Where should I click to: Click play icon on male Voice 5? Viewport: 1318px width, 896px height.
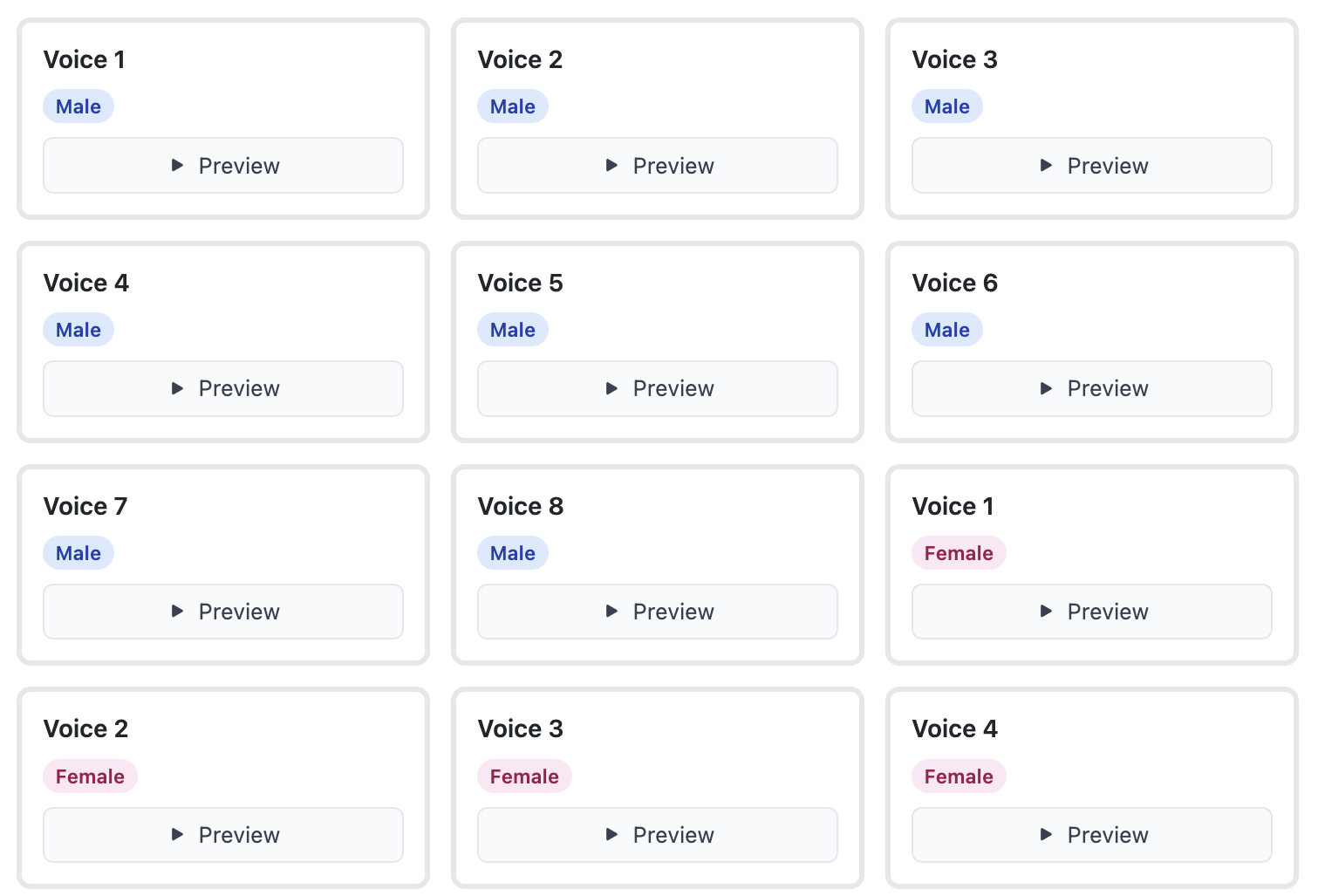coord(612,388)
